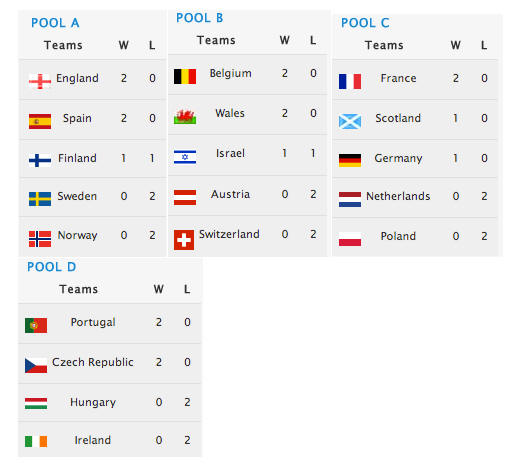Click the W column header in Pool A
Screen dimensions: 516x468
(124, 45)
